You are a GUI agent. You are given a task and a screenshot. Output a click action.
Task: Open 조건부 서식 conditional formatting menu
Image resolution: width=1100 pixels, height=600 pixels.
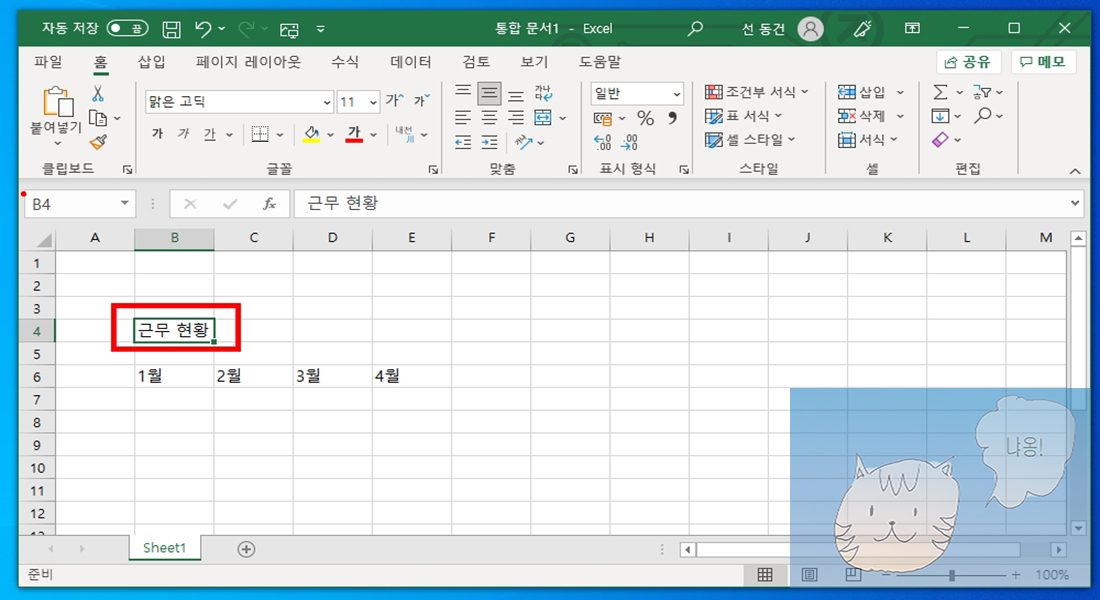[x=757, y=92]
